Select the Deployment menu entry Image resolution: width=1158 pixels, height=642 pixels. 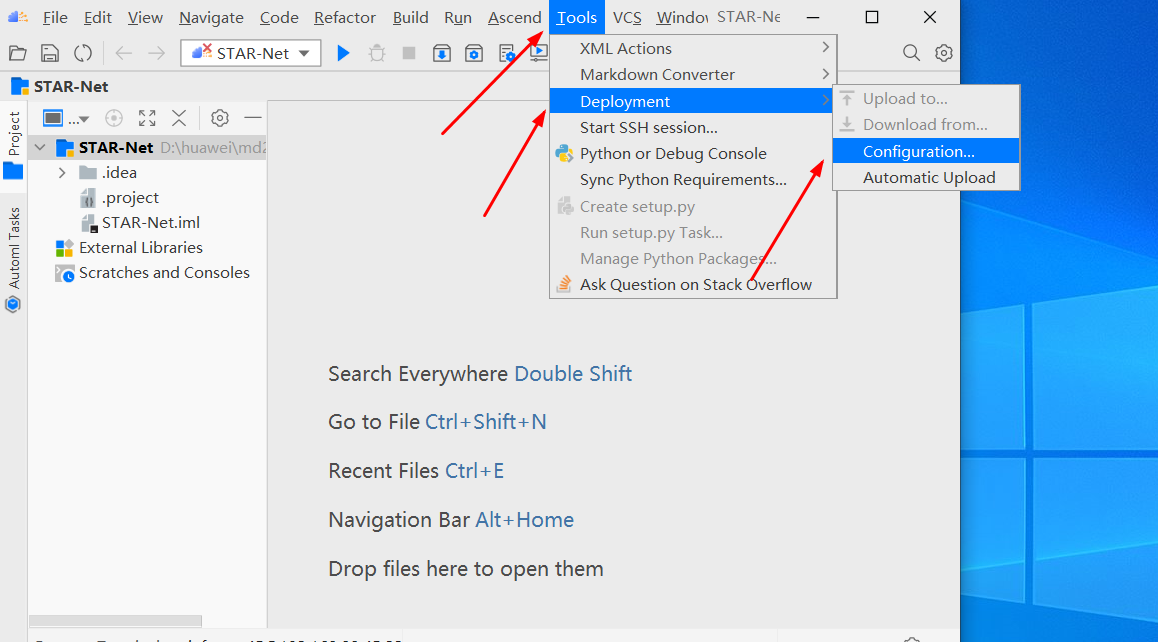693,101
